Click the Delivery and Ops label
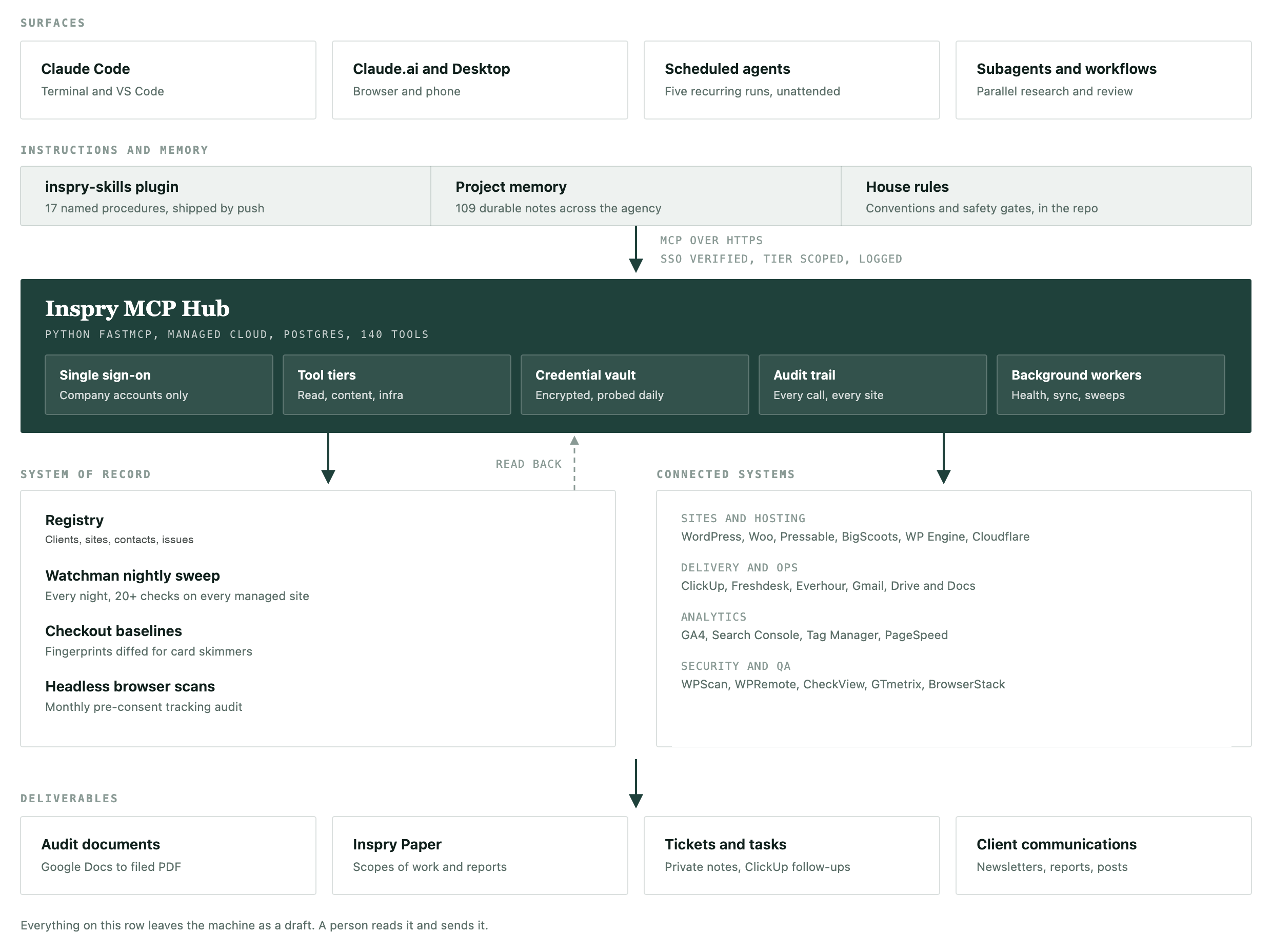The height and width of the screenshot is (952, 1272). coord(739,568)
